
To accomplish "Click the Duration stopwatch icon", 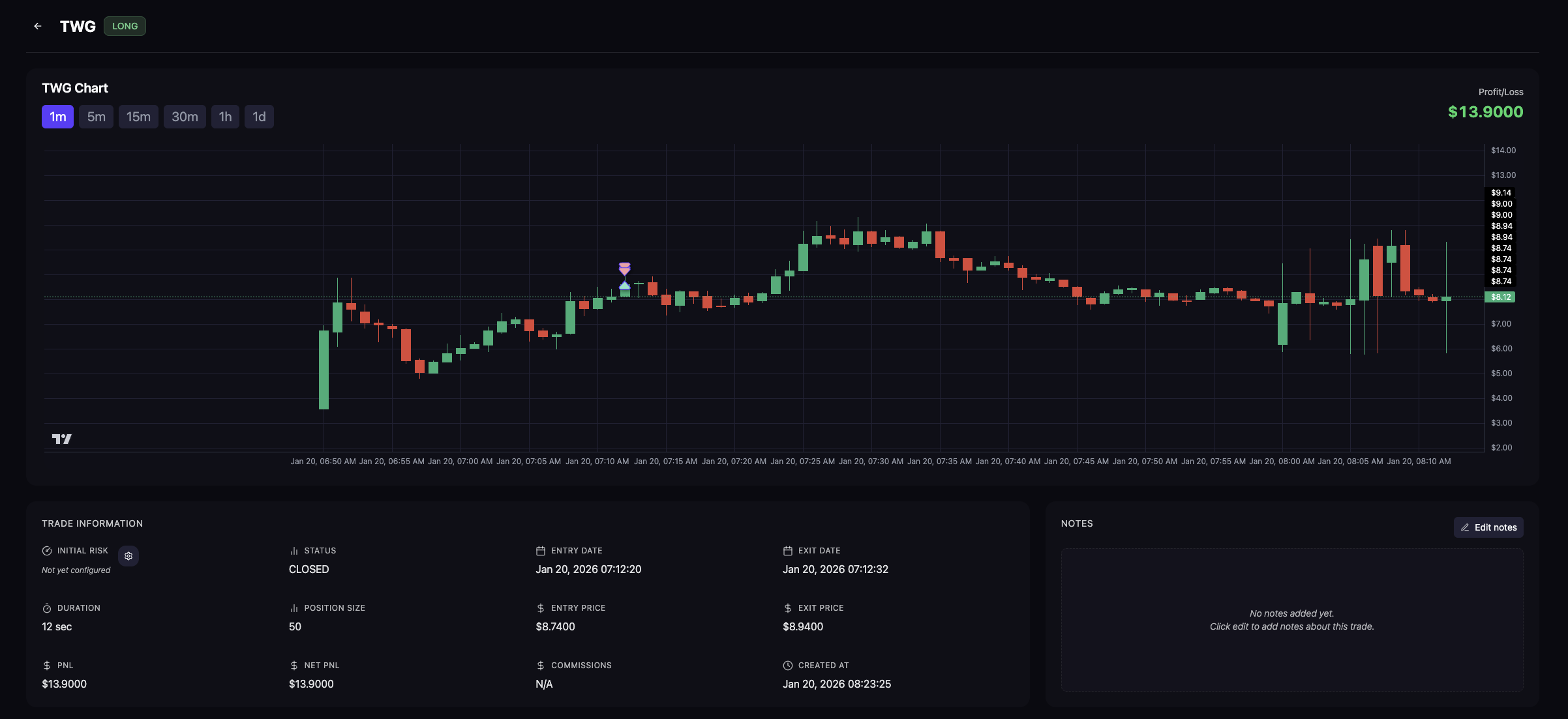I will 47,608.
